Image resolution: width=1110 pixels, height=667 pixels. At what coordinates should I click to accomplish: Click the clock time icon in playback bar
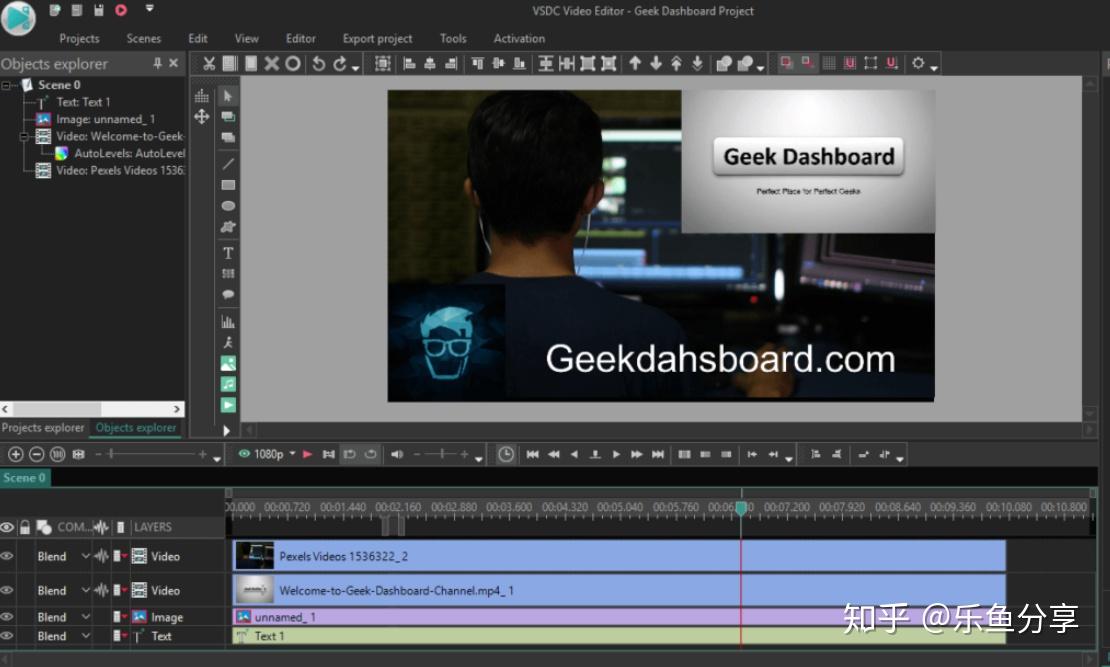(505, 455)
